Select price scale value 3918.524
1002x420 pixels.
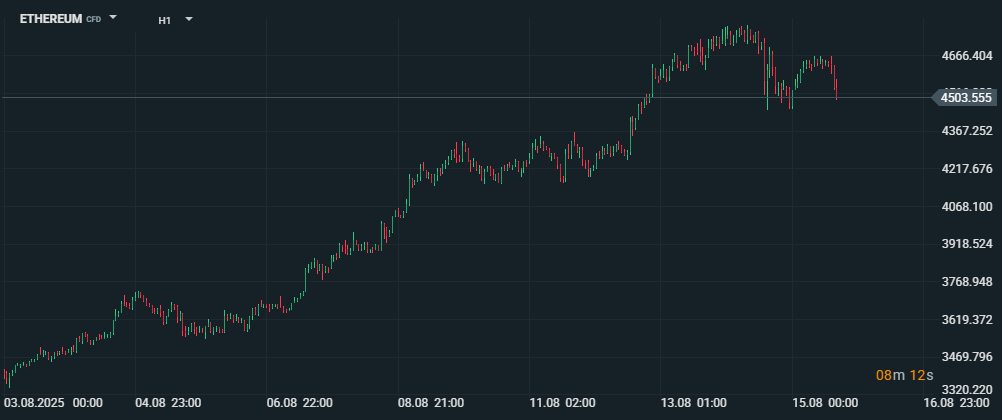966,244
